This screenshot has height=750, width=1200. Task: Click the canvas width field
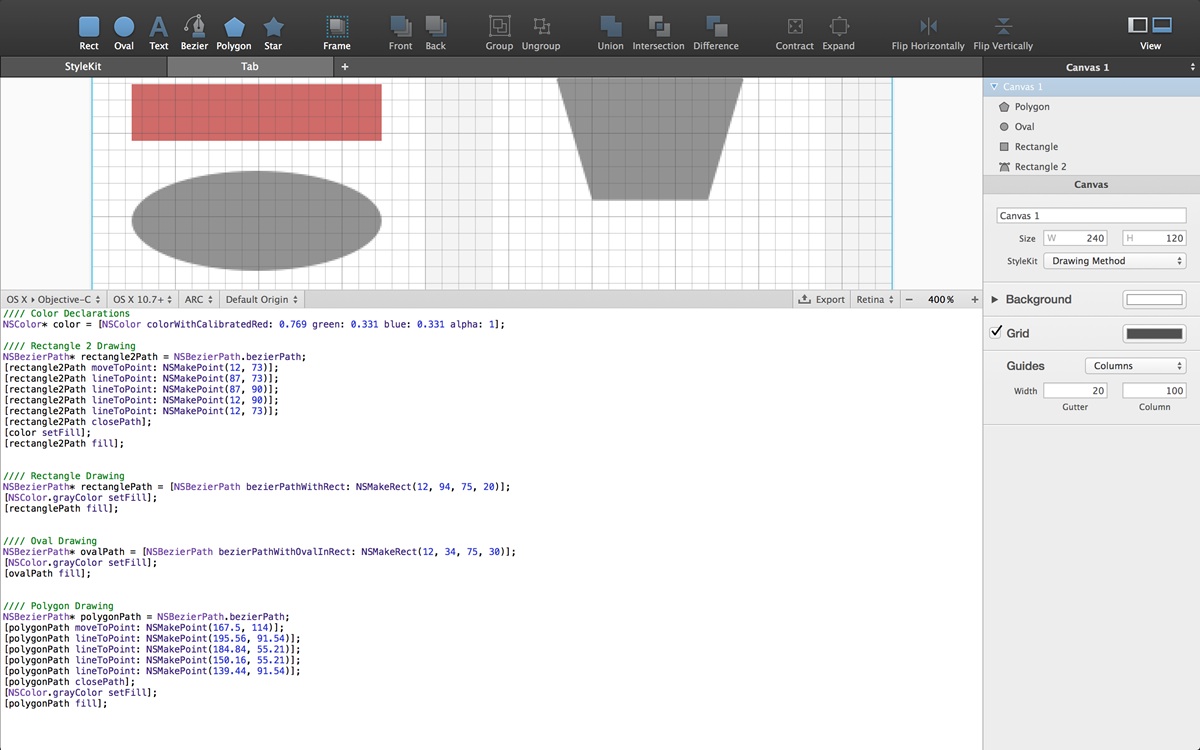[1076, 238]
